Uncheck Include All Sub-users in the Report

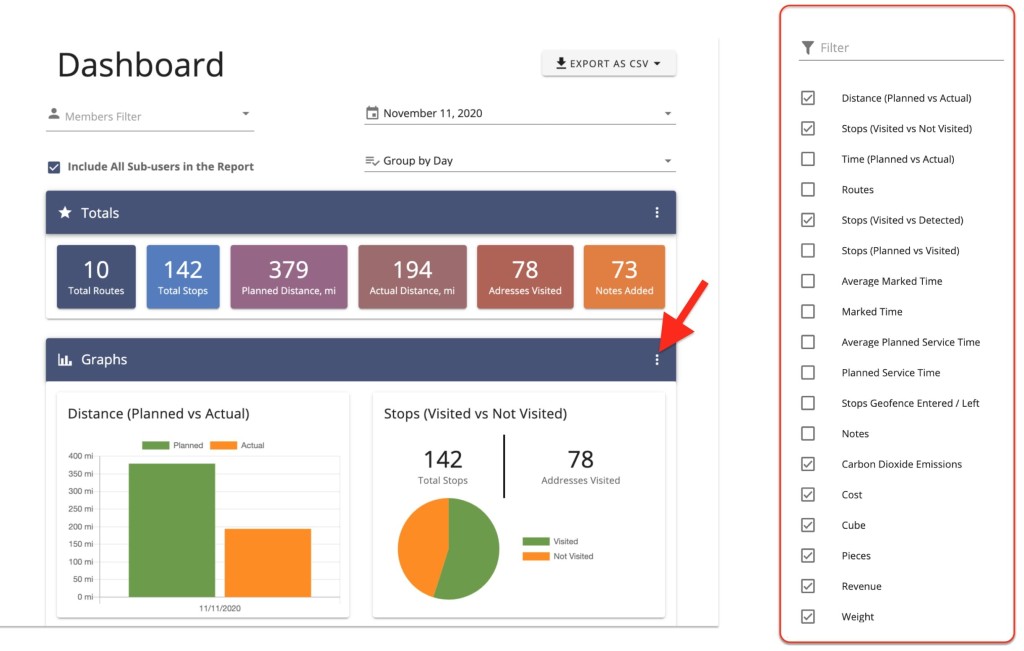(x=54, y=167)
